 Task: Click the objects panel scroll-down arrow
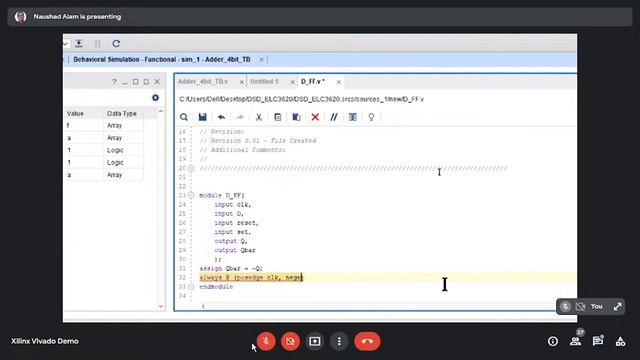tap(161, 306)
